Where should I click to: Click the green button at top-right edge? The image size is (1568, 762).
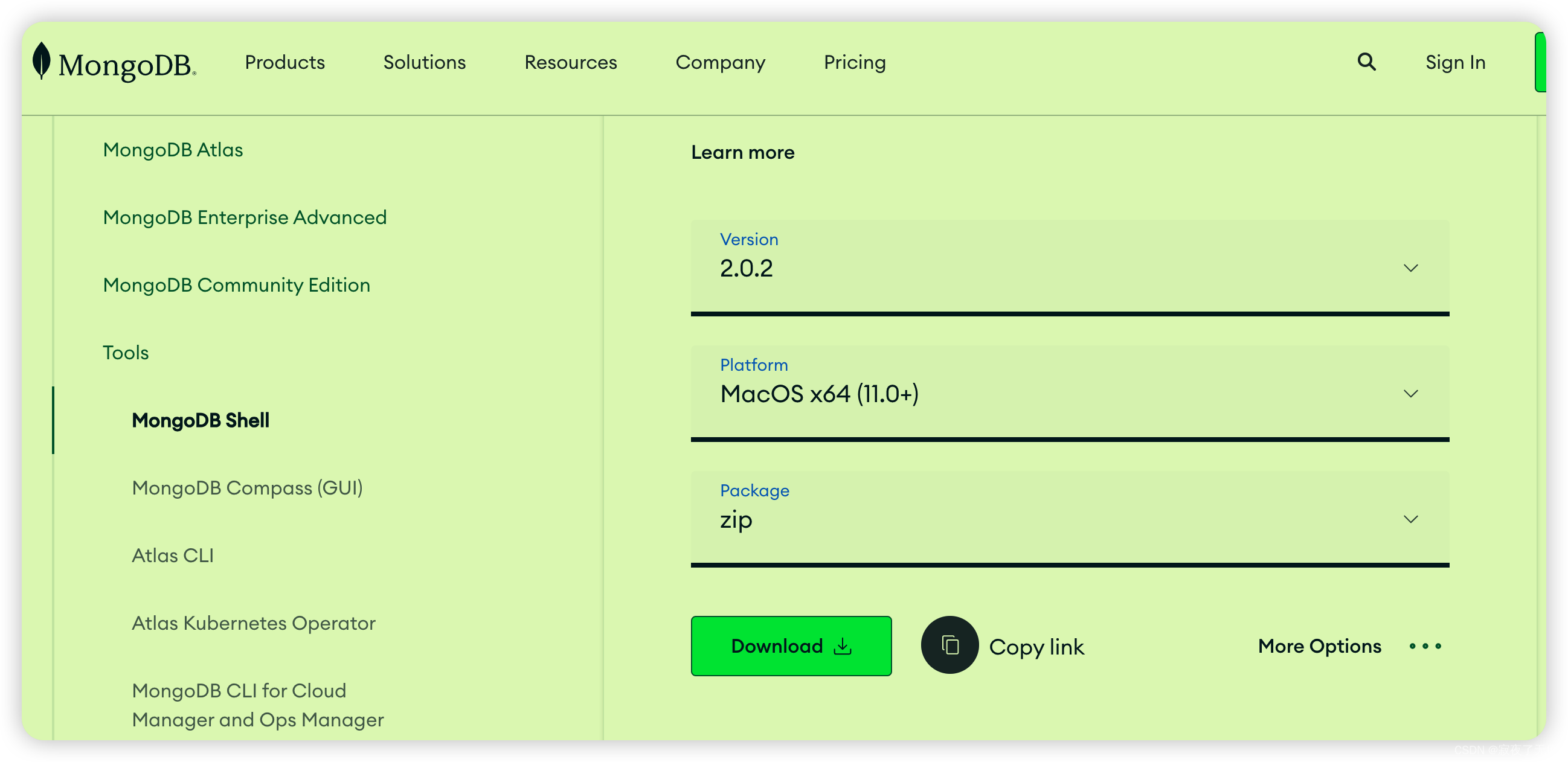coord(1540,62)
